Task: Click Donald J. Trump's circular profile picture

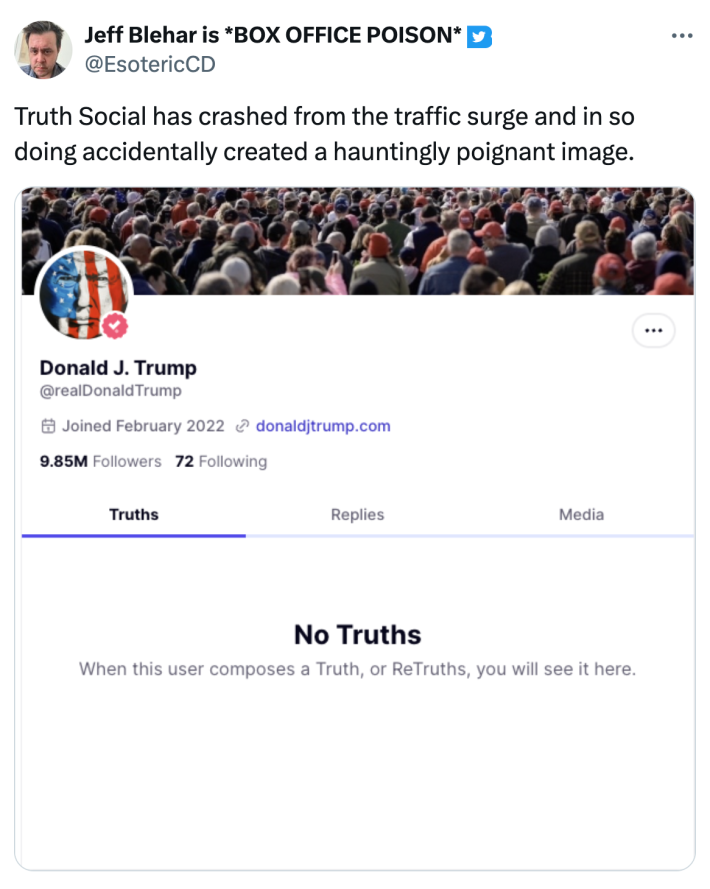Action: click(84, 294)
